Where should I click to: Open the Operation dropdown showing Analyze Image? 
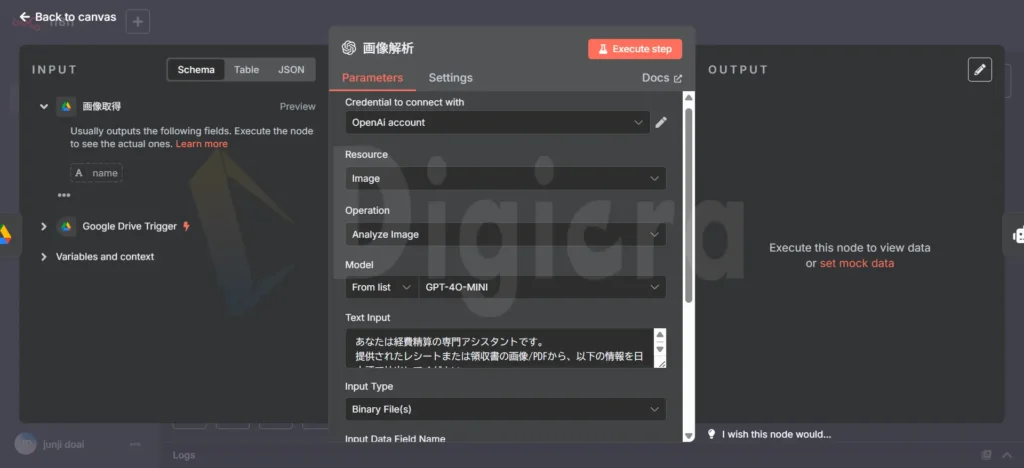click(x=505, y=234)
